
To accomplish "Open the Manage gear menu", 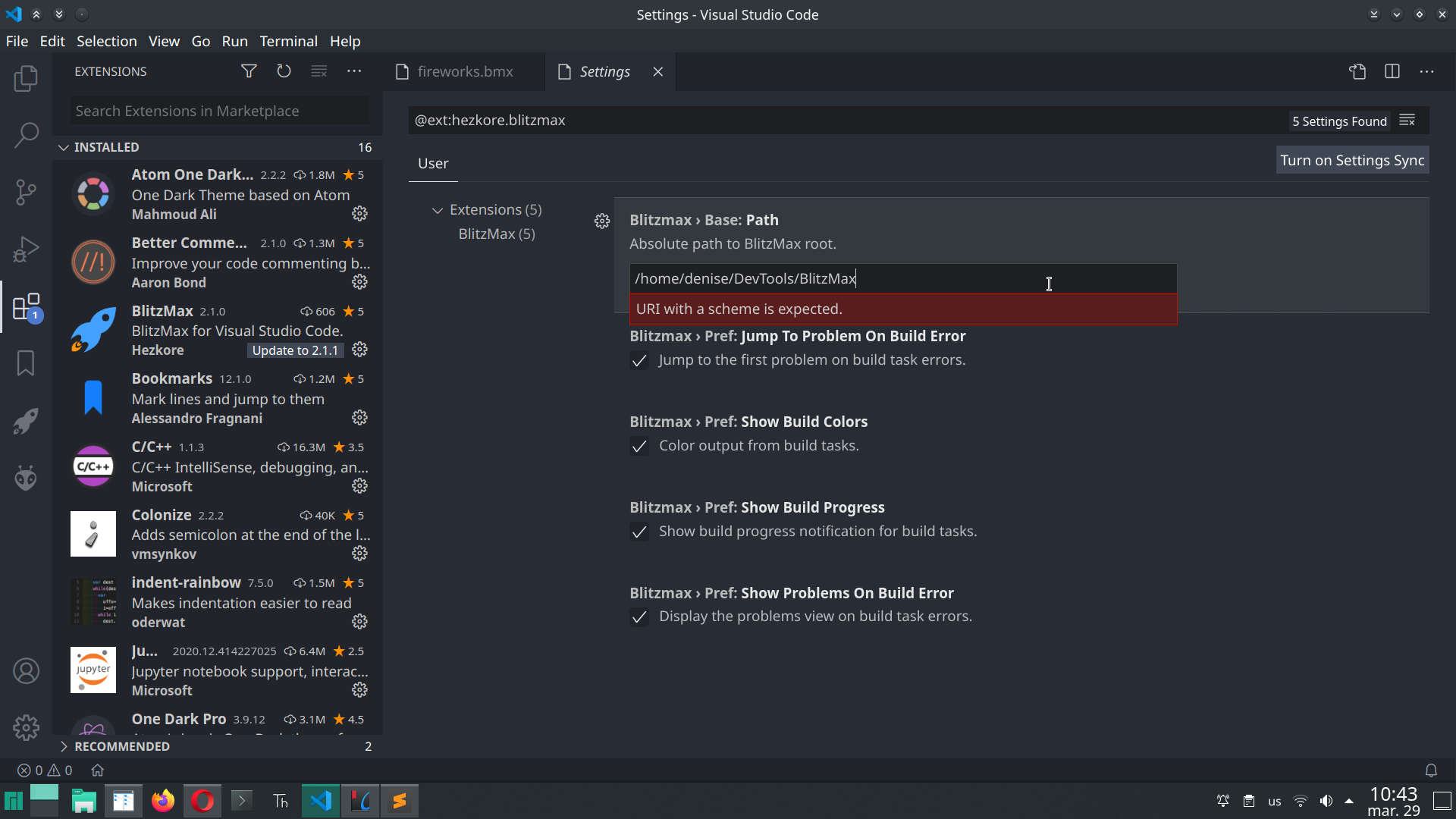I will [27, 727].
